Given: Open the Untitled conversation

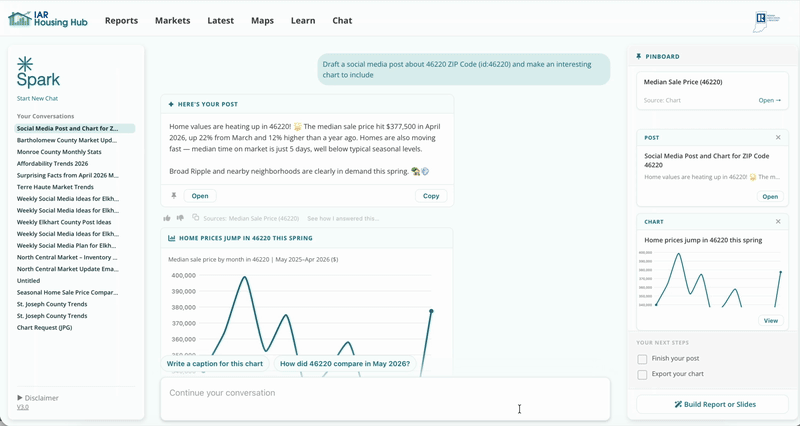Looking at the screenshot, I should click(29, 281).
